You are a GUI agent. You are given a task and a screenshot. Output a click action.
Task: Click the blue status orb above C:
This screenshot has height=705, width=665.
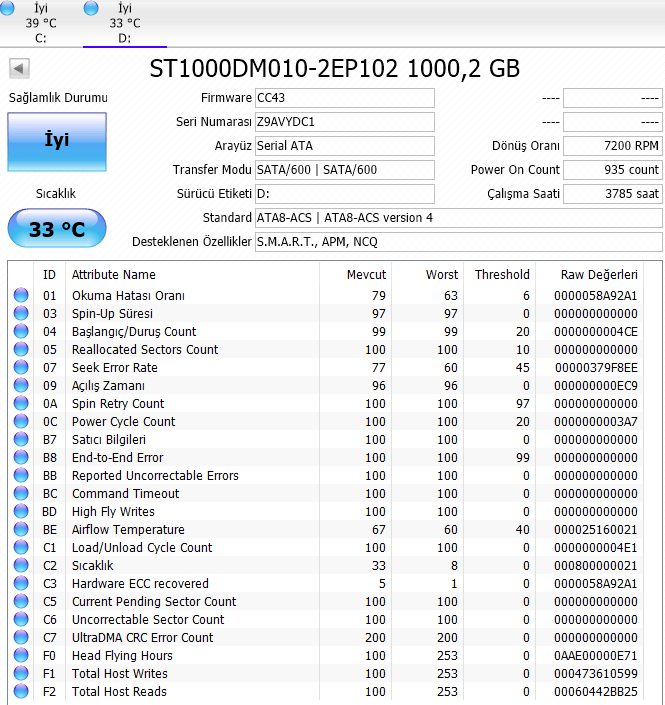(7, 7)
